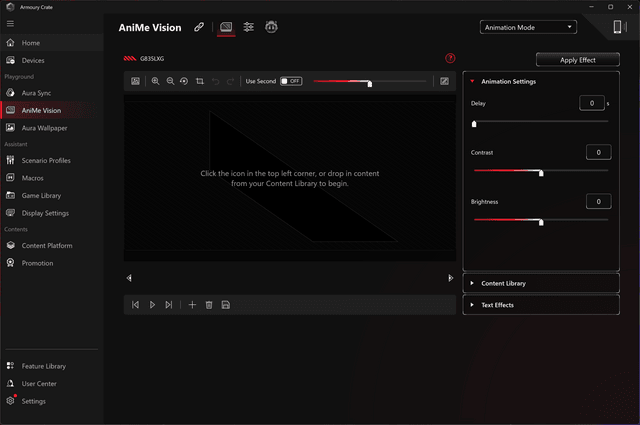Open Aura Sync in sidebar
This screenshot has width=640, height=425.
[x=52, y=93]
